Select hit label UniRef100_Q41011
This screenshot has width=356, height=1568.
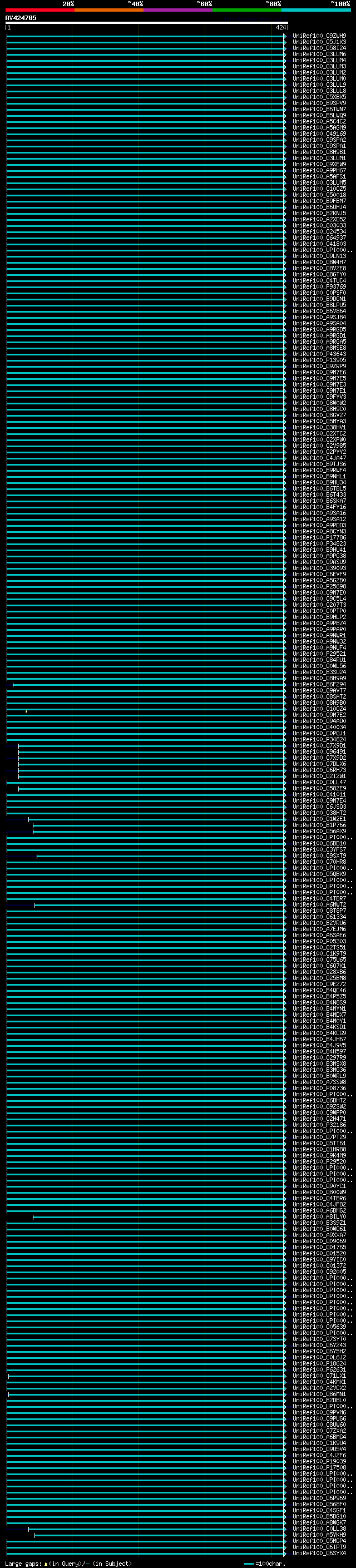(319, 794)
